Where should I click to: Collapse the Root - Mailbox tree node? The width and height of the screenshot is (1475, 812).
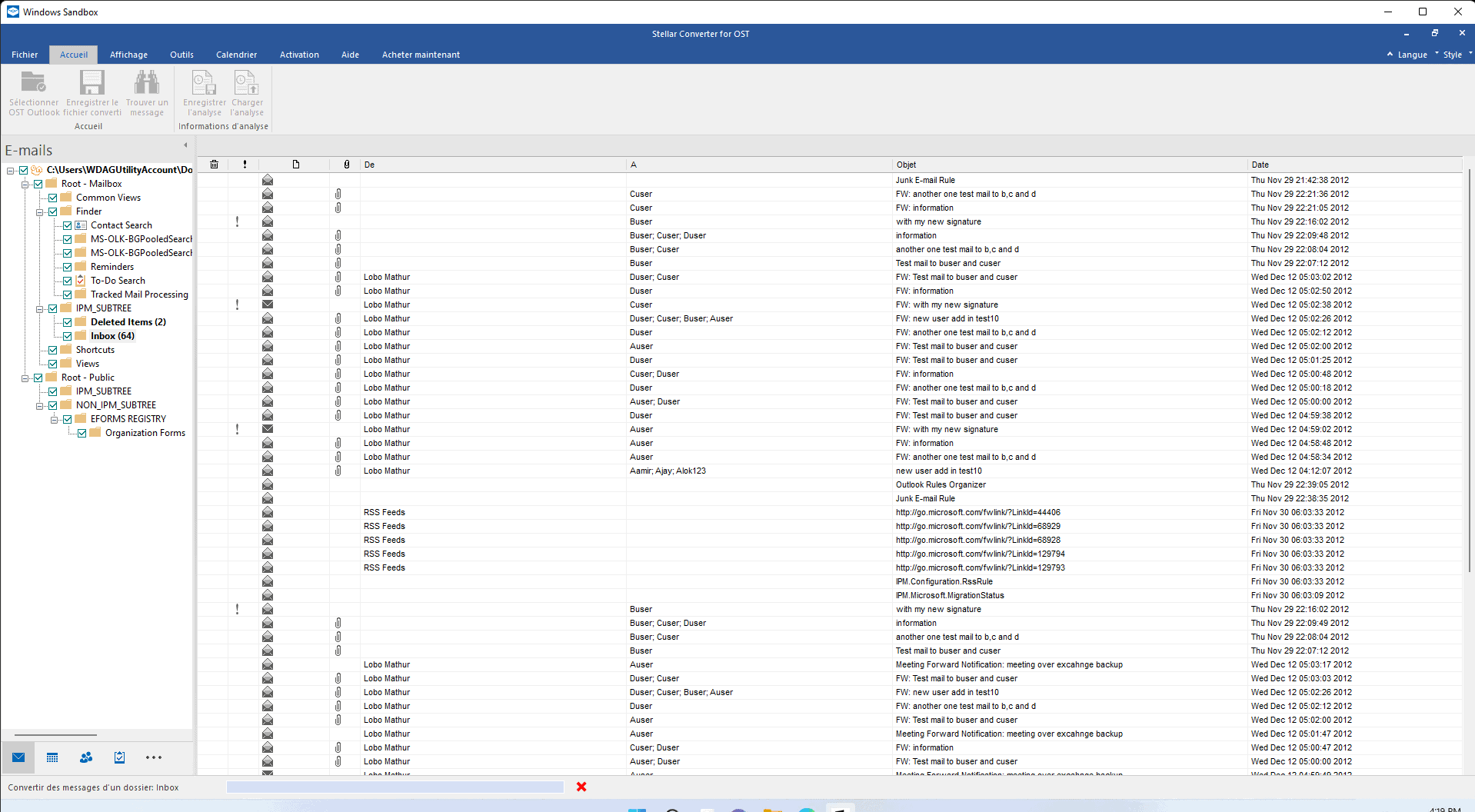(25, 183)
